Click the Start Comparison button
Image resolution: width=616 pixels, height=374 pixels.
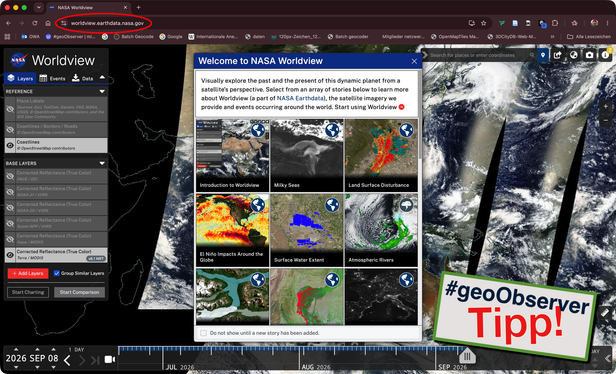pos(79,292)
